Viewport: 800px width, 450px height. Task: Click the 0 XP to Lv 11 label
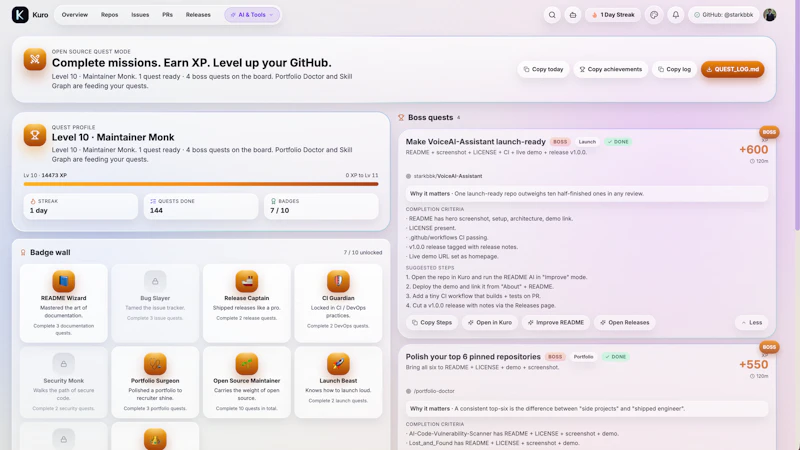point(362,175)
